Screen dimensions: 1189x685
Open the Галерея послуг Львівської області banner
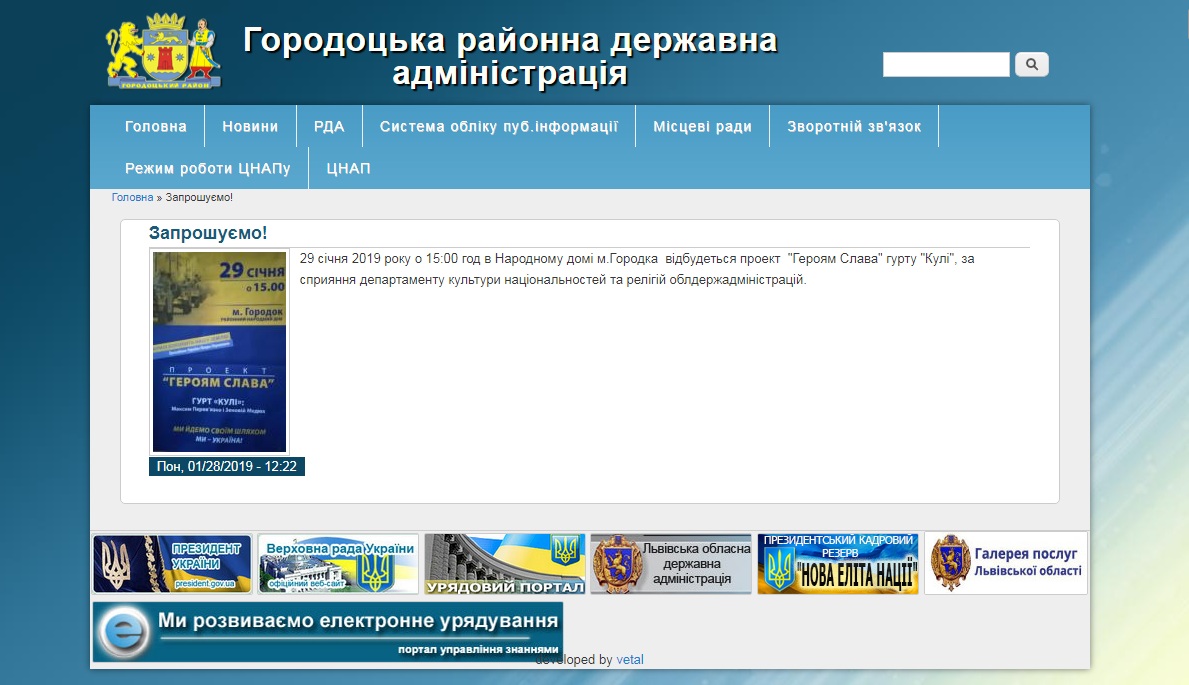(1005, 563)
